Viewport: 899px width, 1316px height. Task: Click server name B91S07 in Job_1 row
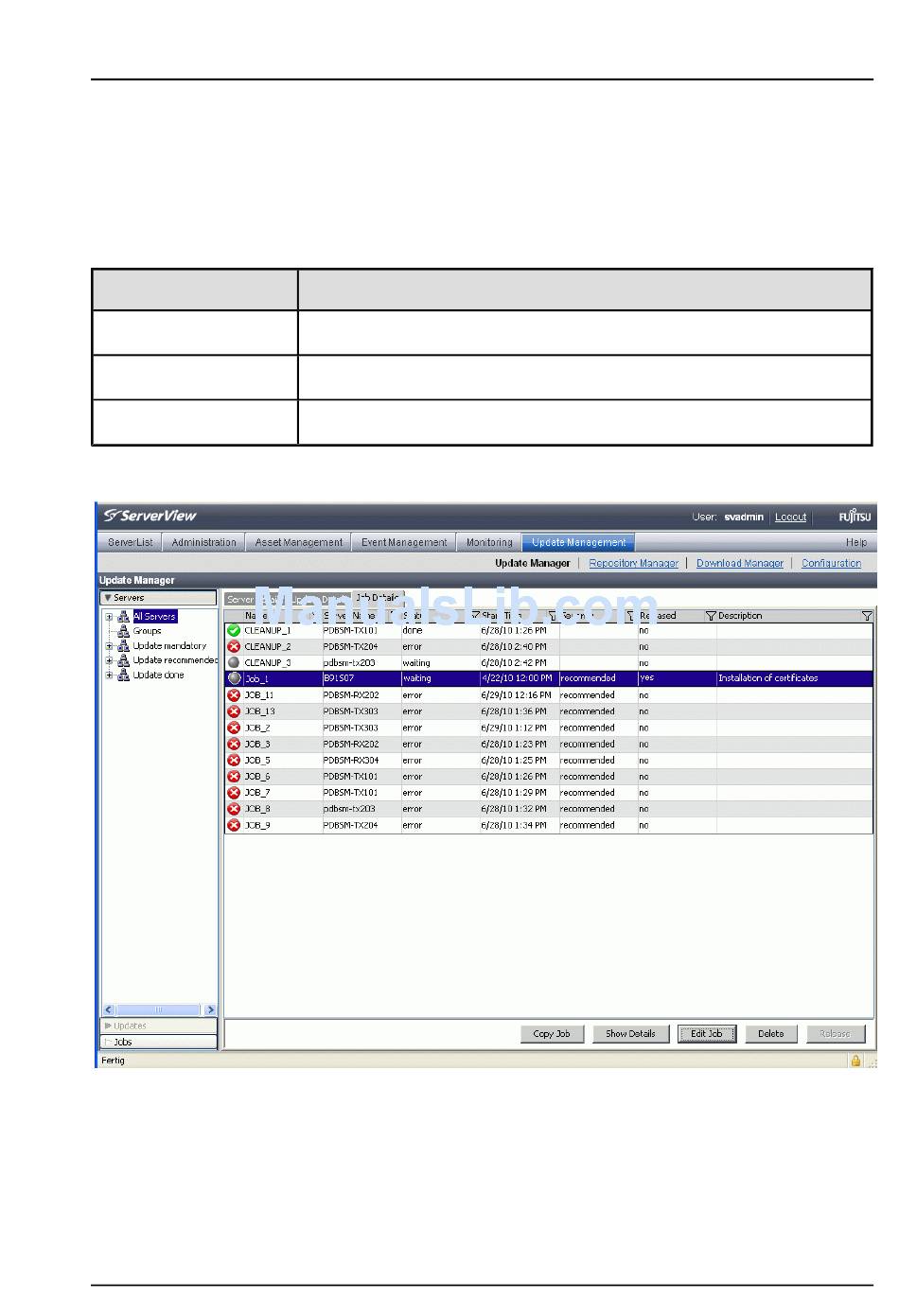click(339, 678)
